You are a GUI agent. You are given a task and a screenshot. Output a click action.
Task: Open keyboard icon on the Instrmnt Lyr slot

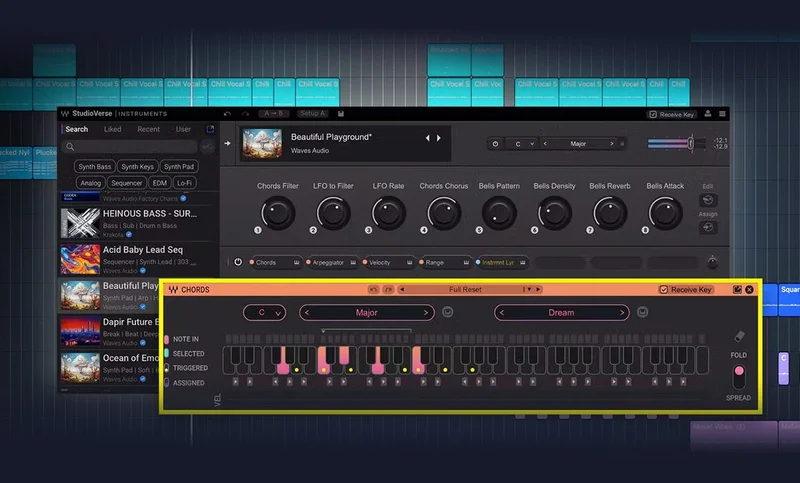coord(522,262)
